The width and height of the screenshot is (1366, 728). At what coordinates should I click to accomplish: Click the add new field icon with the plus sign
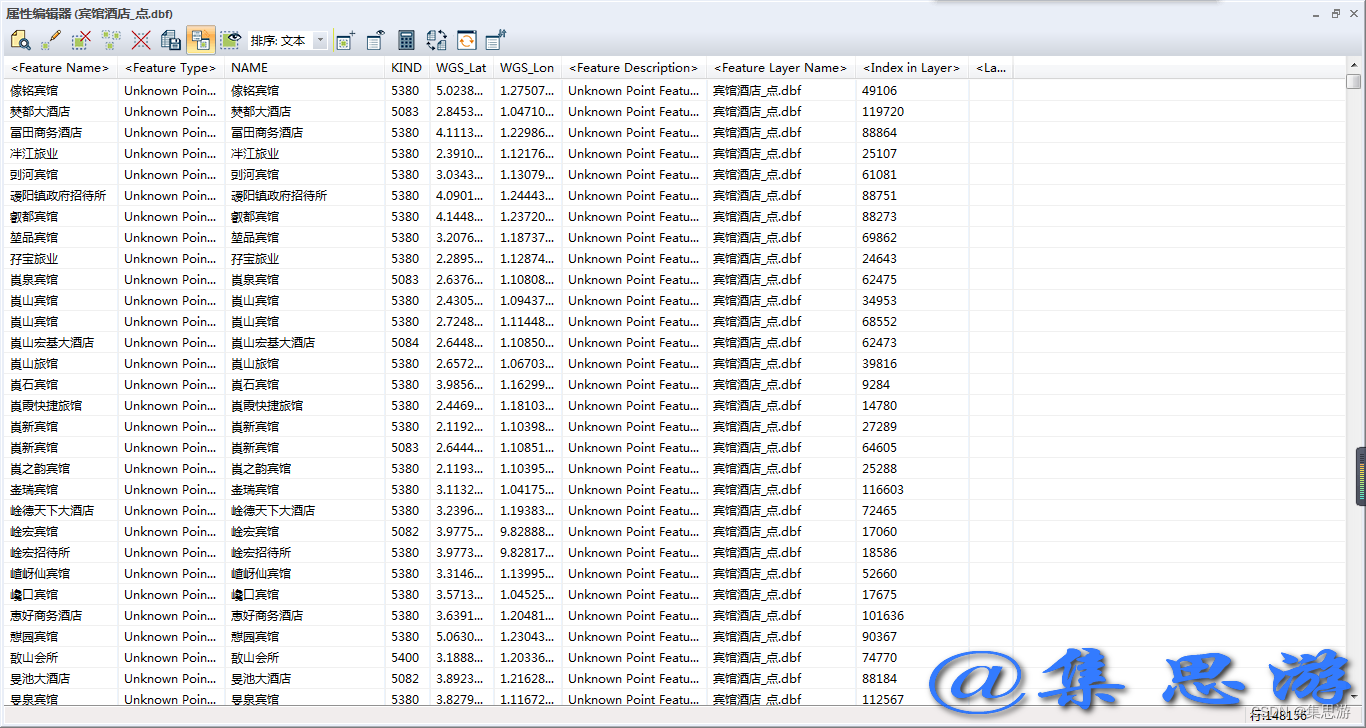[346, 40]
